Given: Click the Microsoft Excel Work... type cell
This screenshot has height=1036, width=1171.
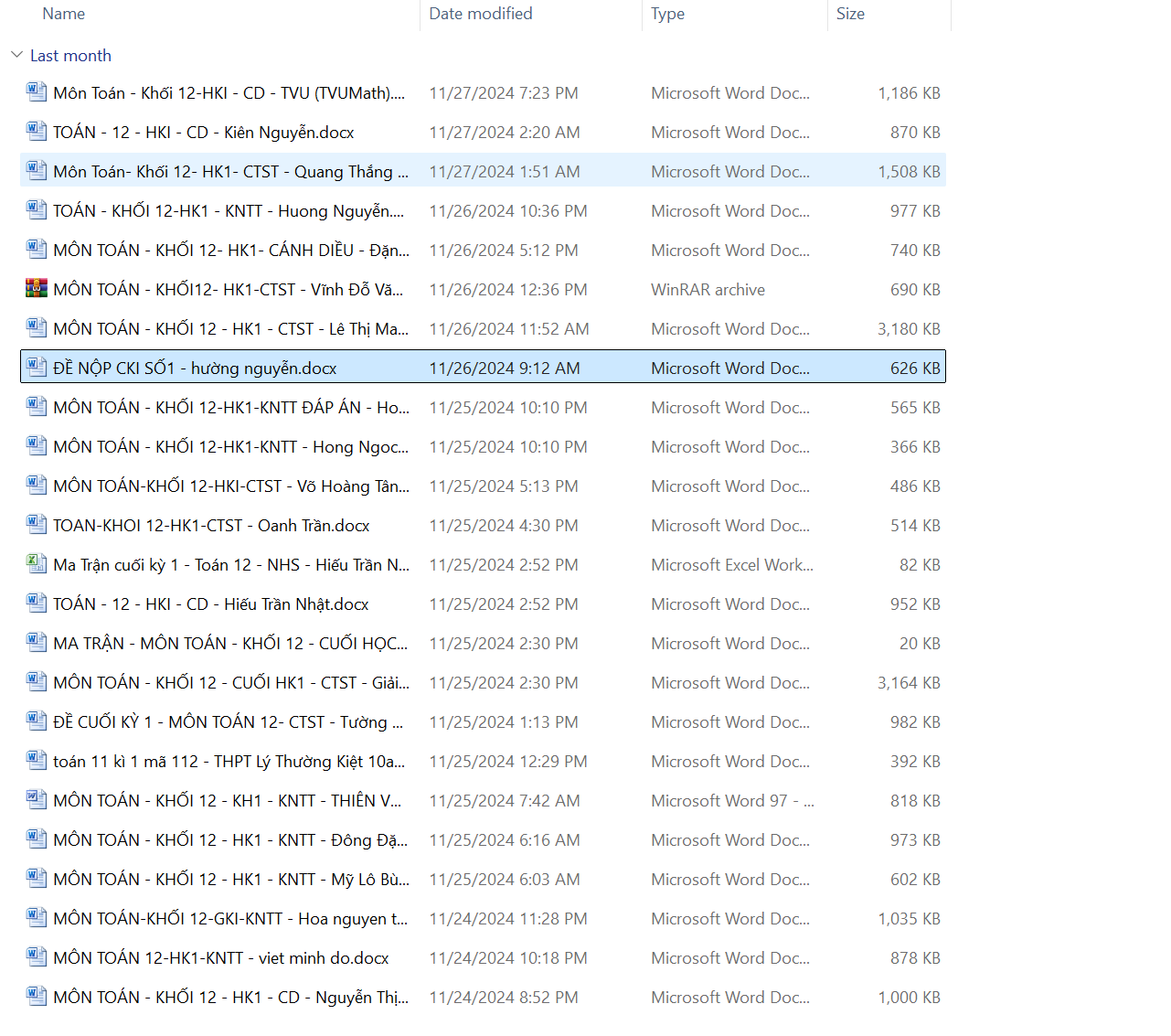Looking at the screenshot, I should [732, 565].
